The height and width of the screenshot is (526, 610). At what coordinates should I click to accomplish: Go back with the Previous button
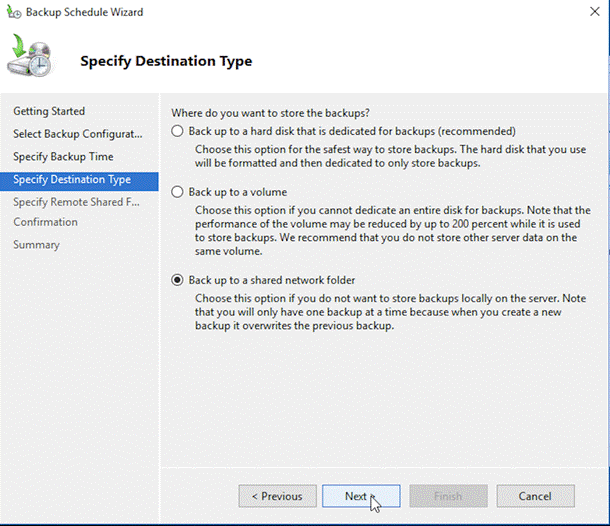coord(276,496)
